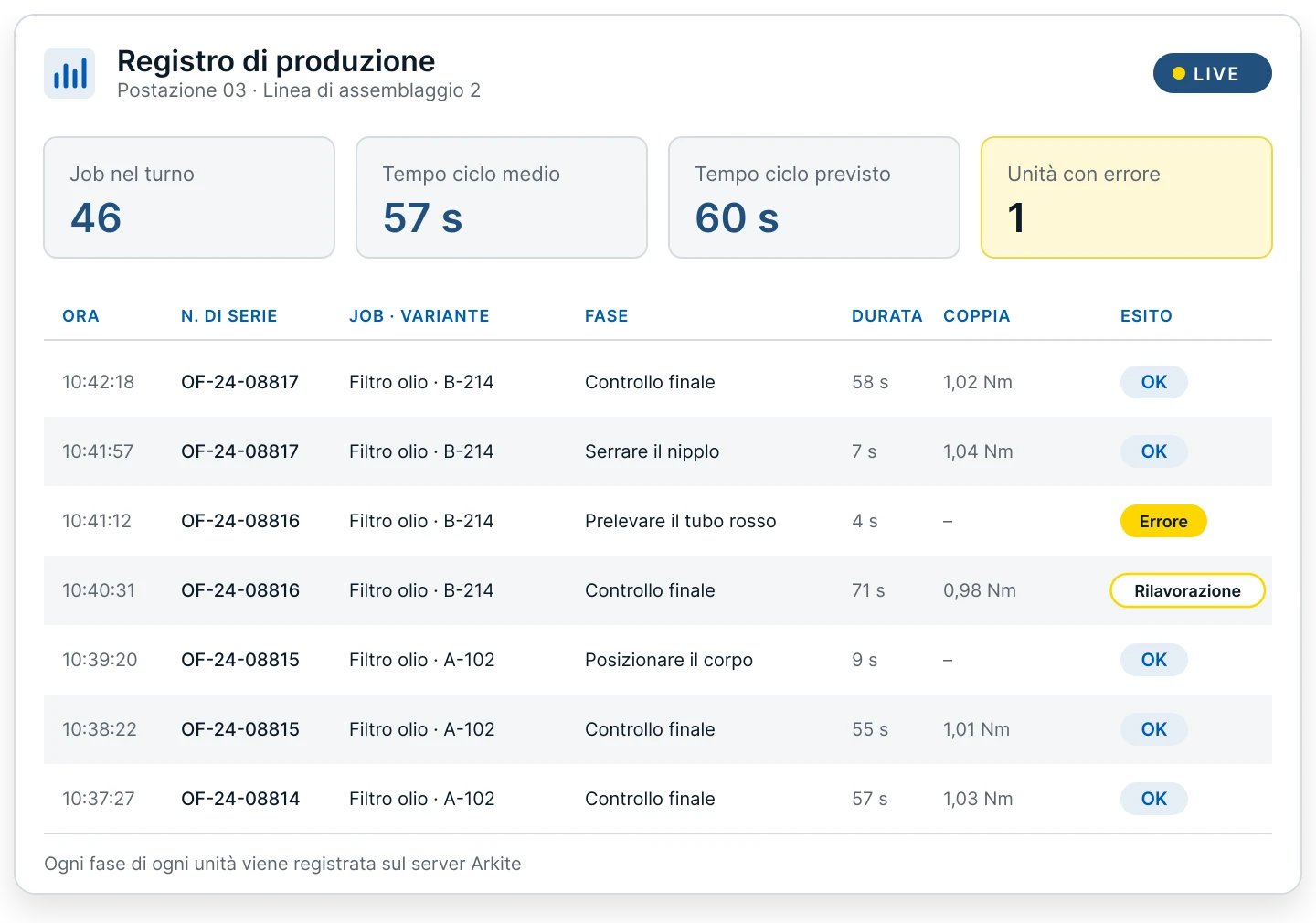Click the OK badge in the 10:37:27 row

[x=1154, y=799]
